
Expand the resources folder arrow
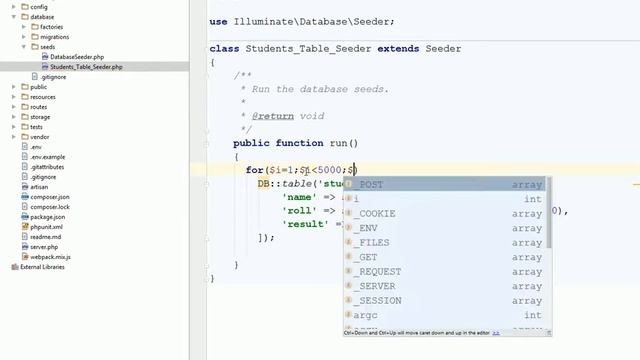pyautogui.click(x=14, y=97)
